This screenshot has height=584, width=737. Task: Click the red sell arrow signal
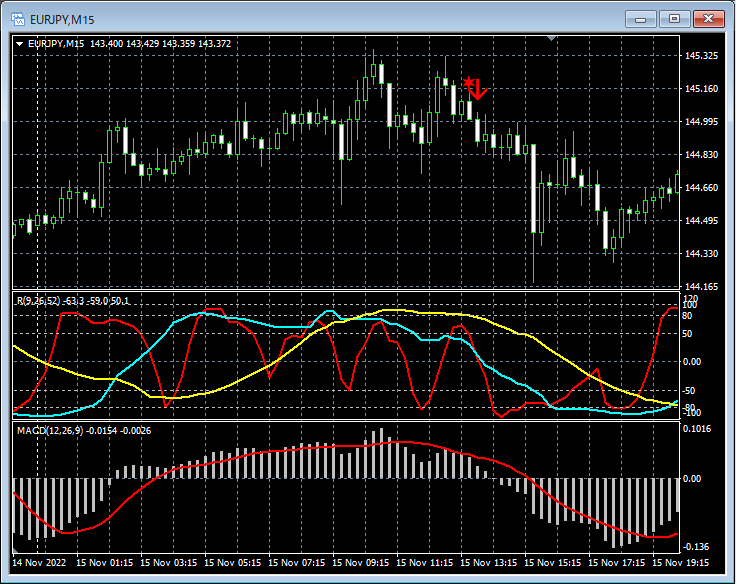click(478, 90)
